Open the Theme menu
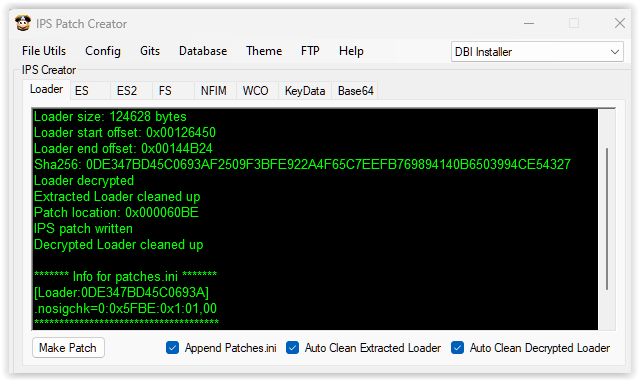This screenshot has height=381, width=639. click(x=264, y=51)
